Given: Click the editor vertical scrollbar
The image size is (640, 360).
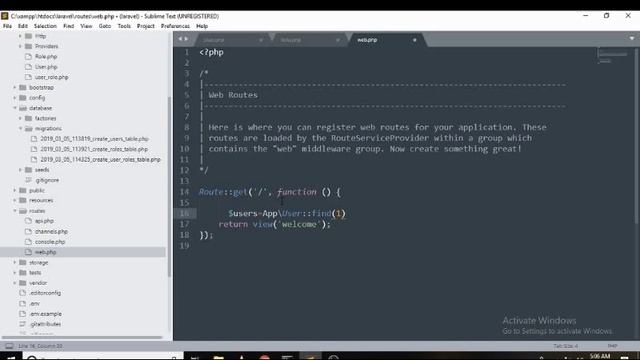Looking at the screenshot, I should pos(637,135).
